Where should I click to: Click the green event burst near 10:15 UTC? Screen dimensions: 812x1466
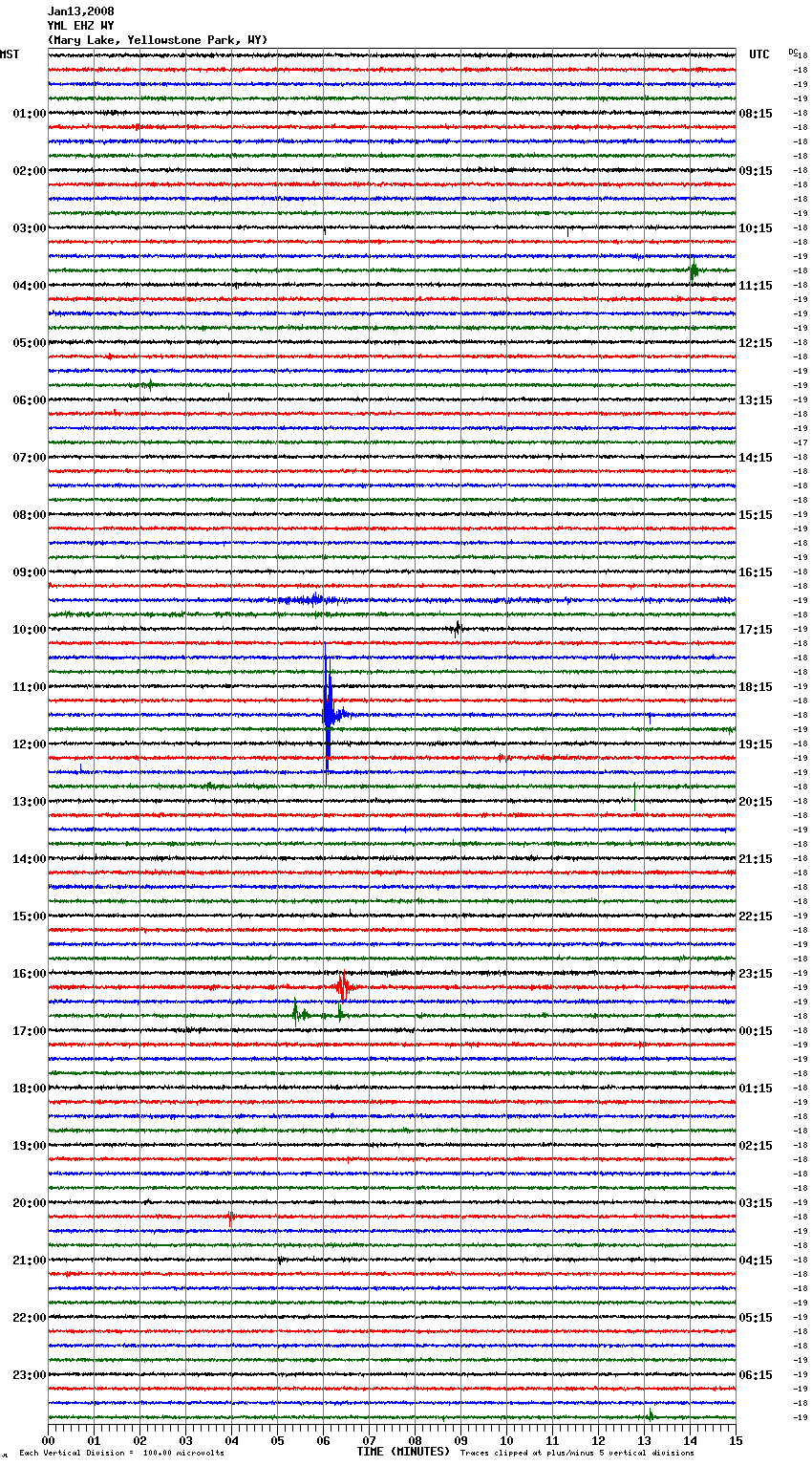(694, 270)
